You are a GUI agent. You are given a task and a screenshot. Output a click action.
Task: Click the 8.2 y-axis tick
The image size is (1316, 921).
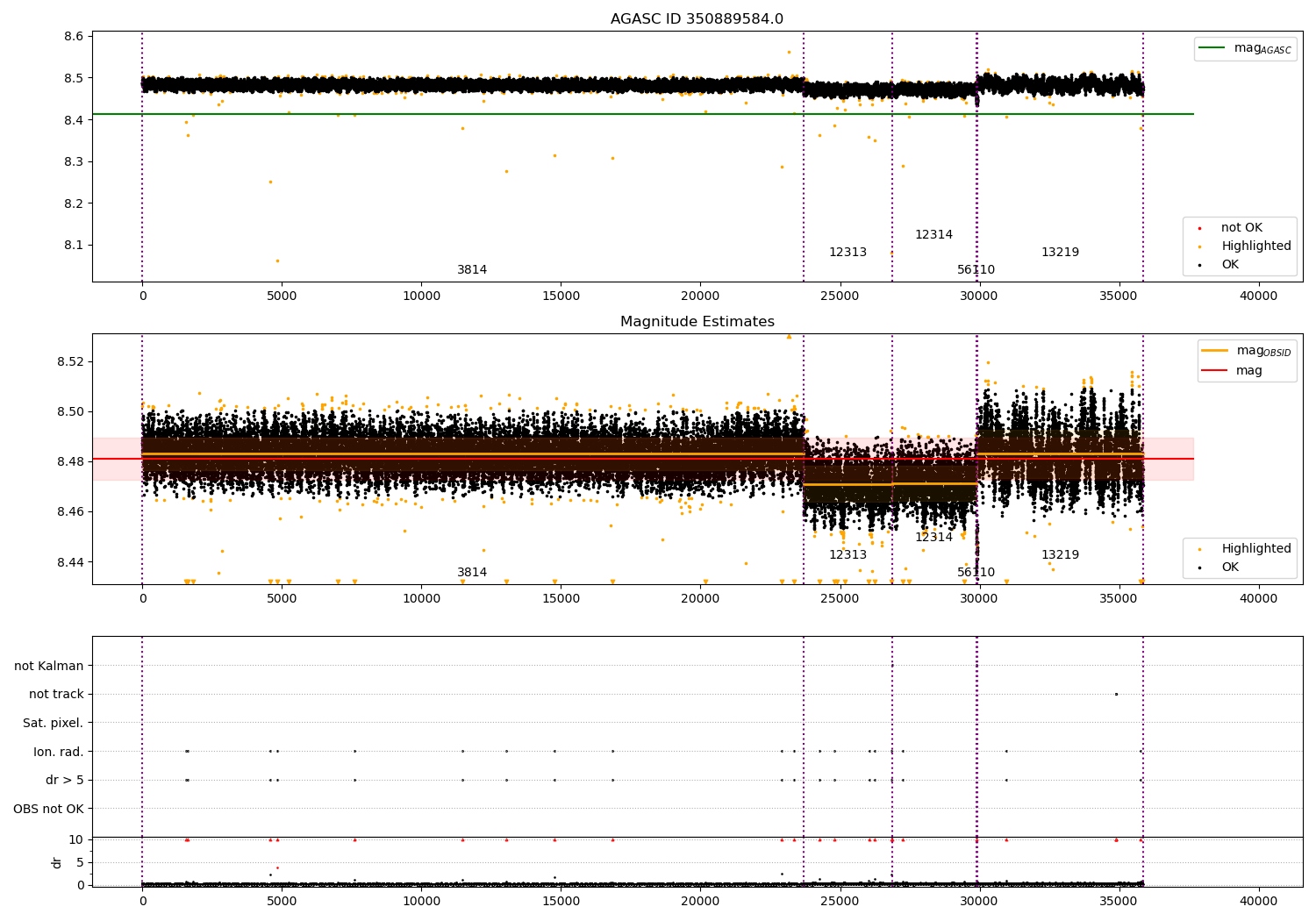75,203
